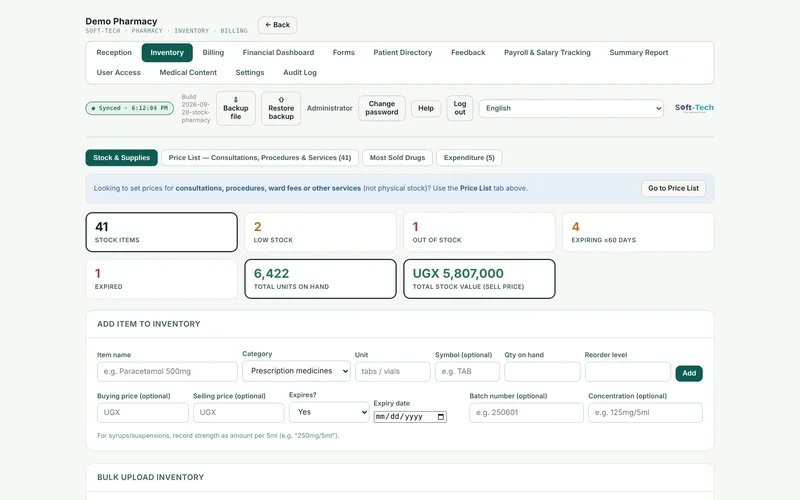Click the Change password button
The image size is (800, 500).
[382, 108]
